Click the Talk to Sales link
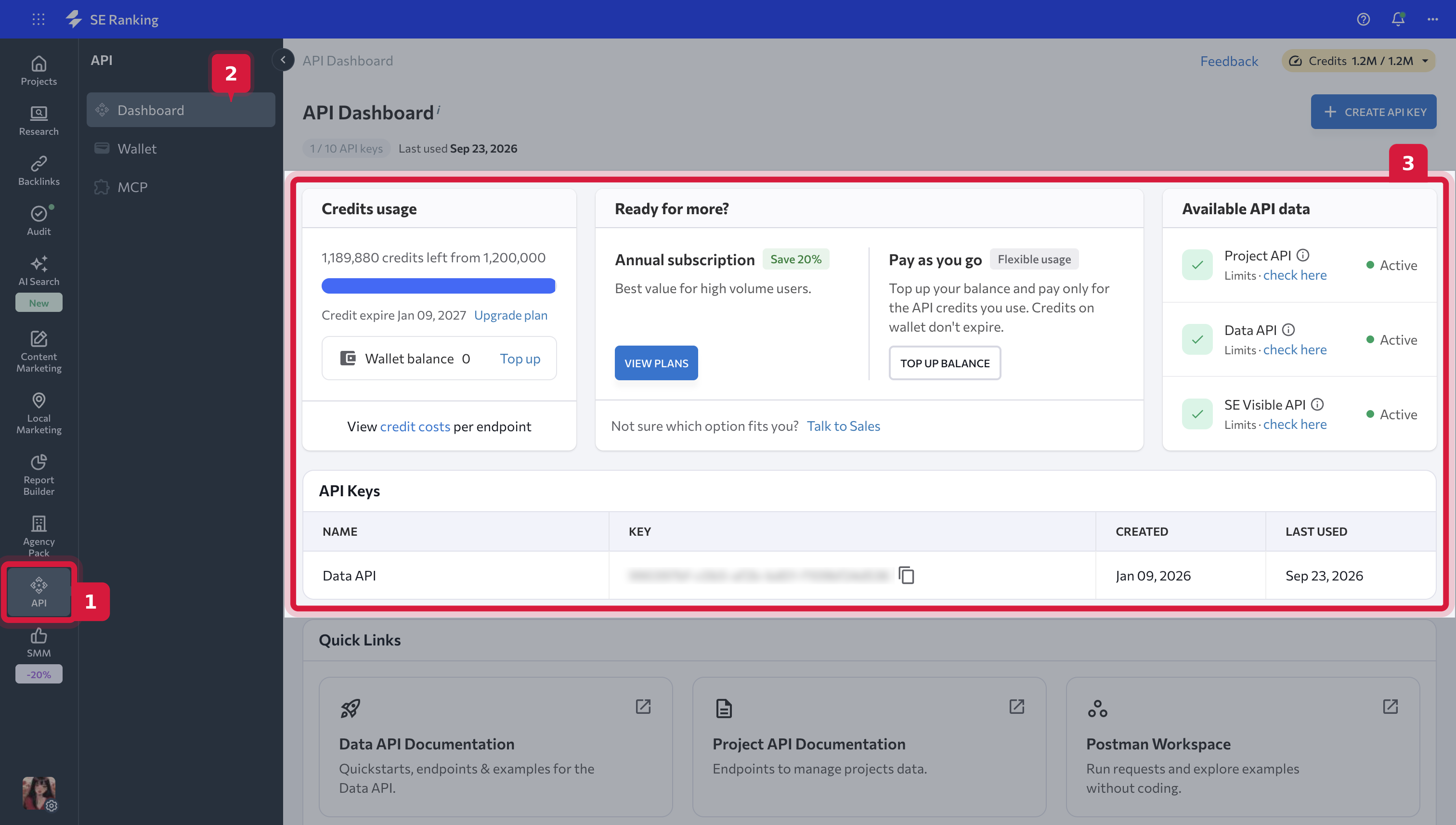 pyautogui.click(x=843, y=426)
